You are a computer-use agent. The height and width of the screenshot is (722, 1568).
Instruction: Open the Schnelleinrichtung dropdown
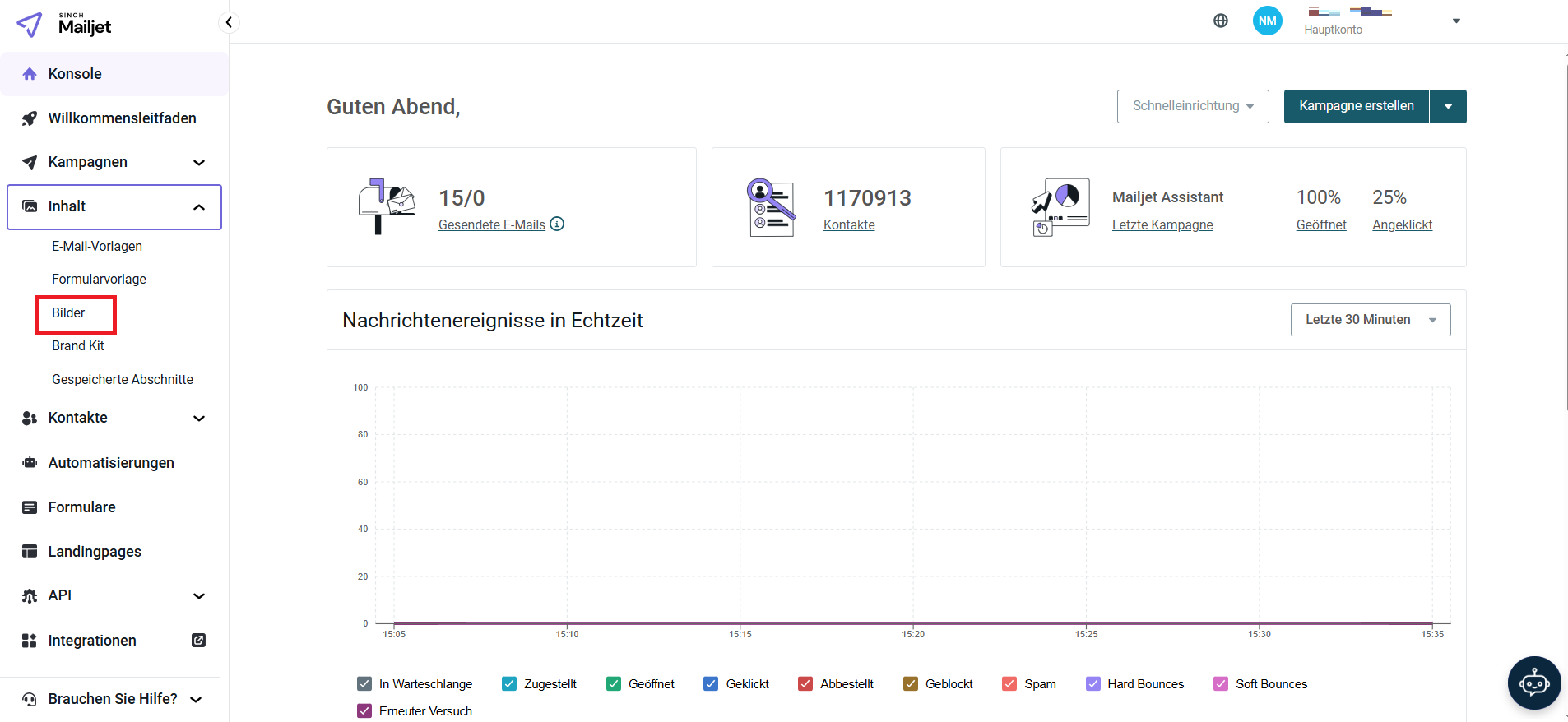[x=1193, y=106]
